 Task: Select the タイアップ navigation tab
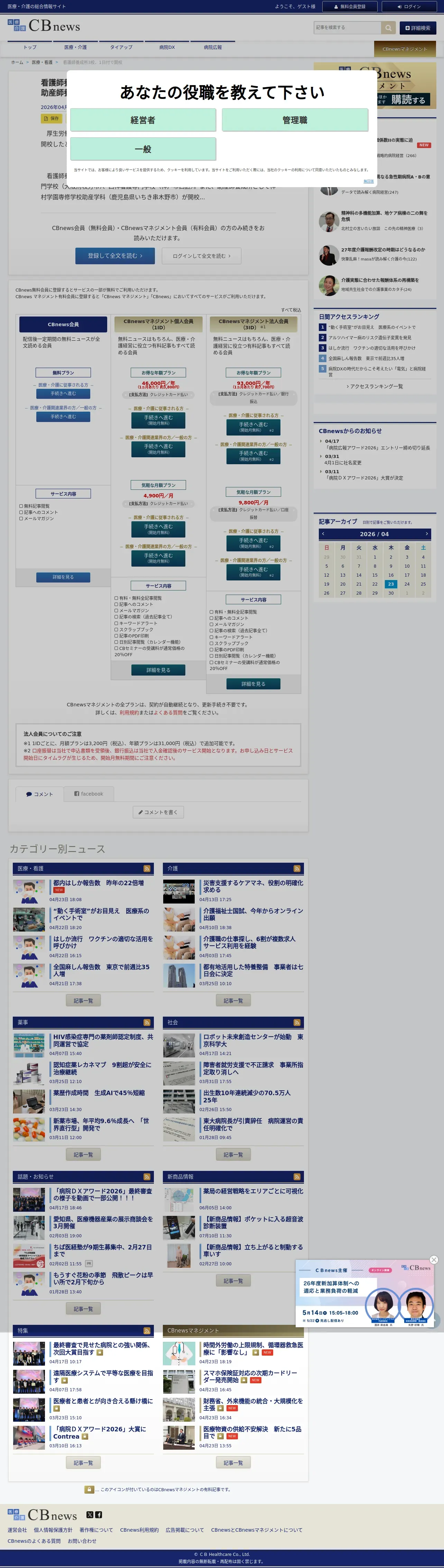[121, 47]
